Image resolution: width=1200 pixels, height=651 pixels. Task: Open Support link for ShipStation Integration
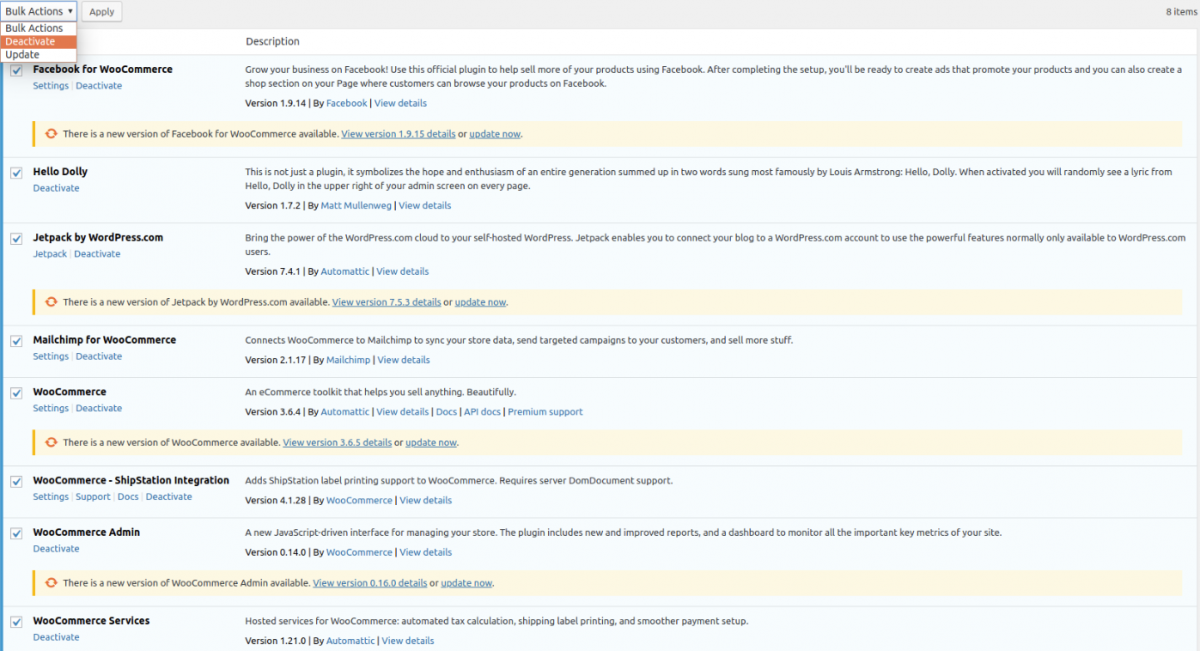(93, 497)
